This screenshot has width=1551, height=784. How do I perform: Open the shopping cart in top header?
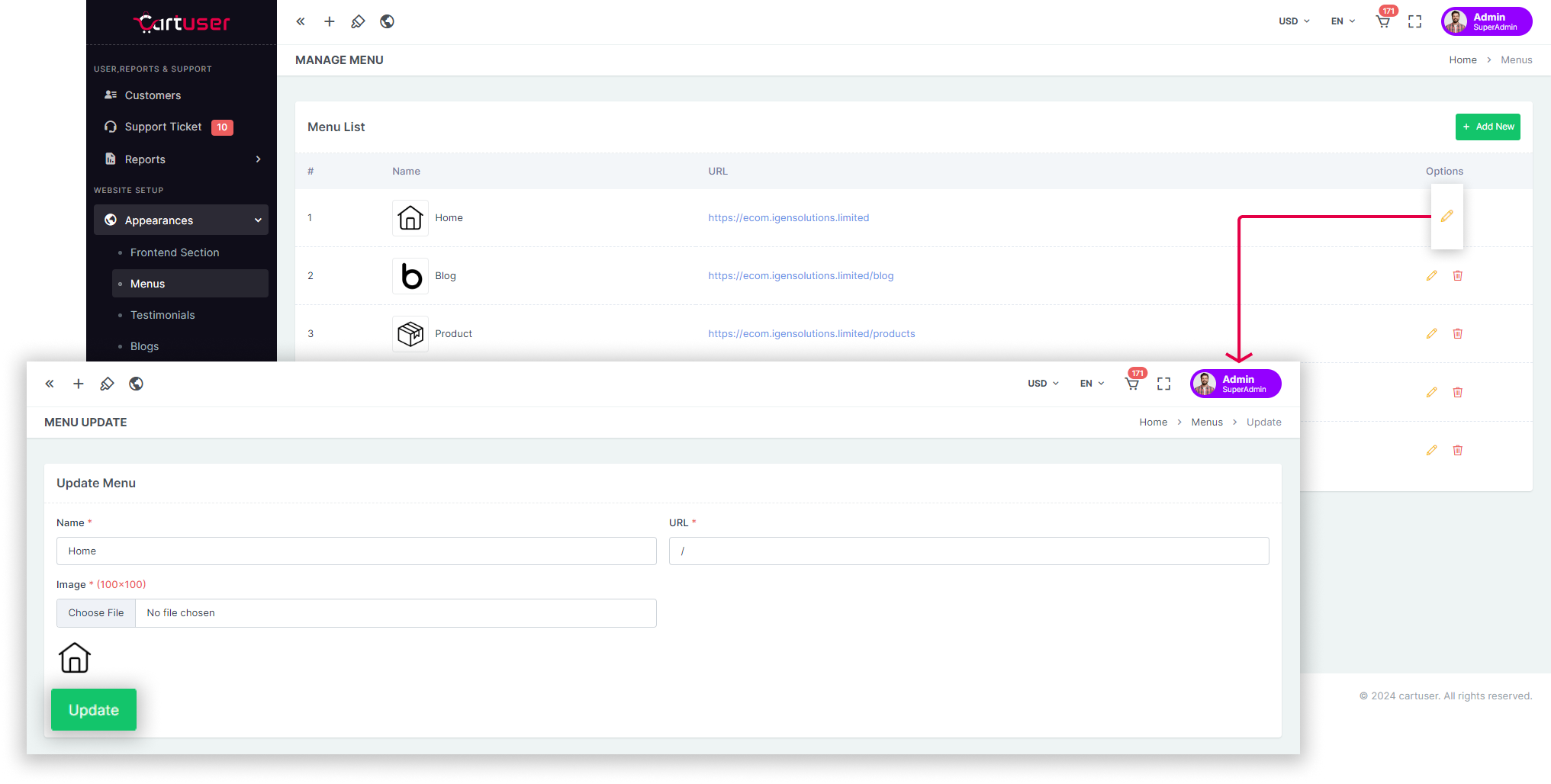[1382, 21]
